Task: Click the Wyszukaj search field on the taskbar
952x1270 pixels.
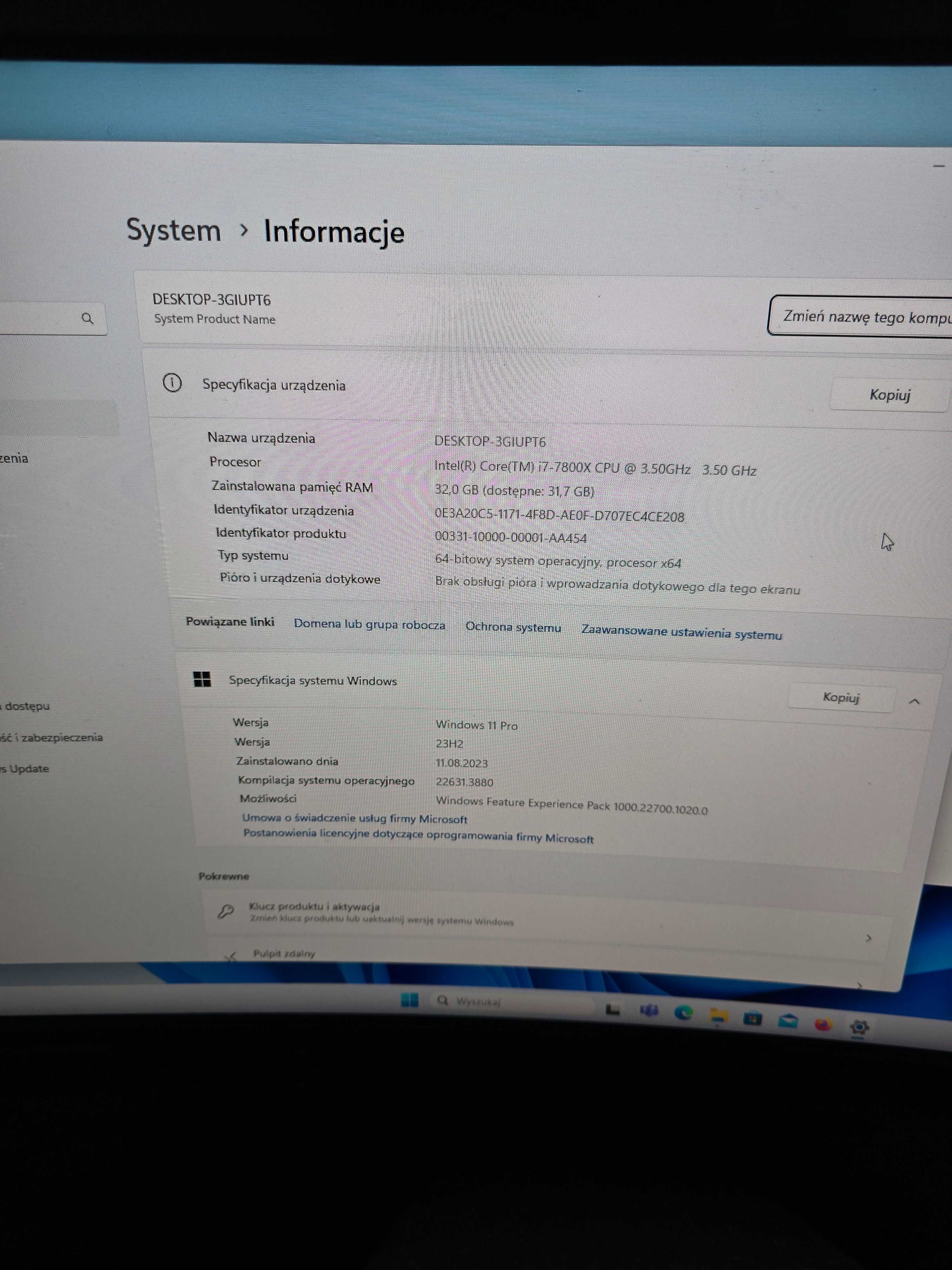Action: click(x=513, y=1002)
